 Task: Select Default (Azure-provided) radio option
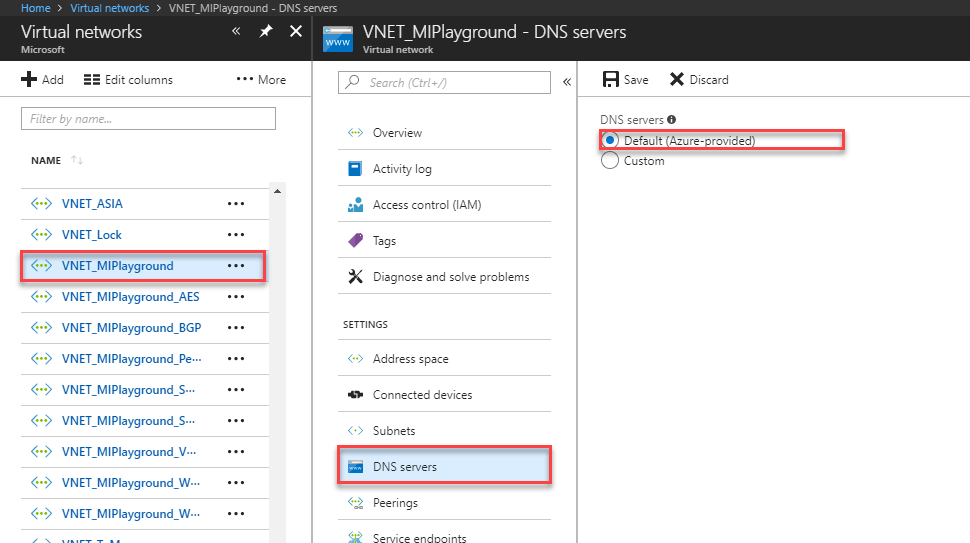[x=610, y=140]
